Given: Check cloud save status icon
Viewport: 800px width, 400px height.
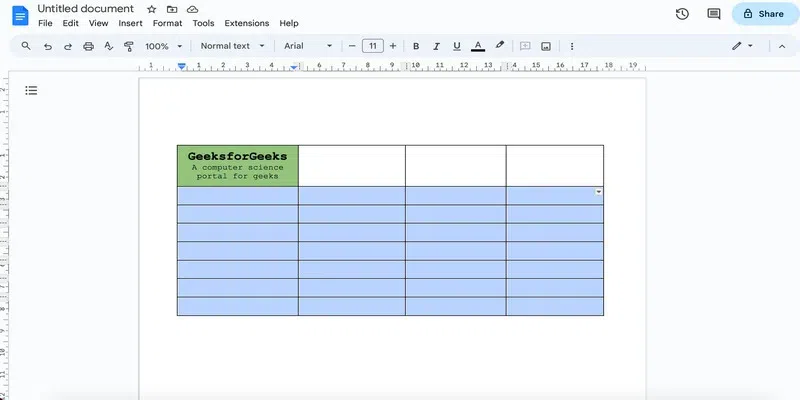Looking at the screenshot, I should point(192,9).
